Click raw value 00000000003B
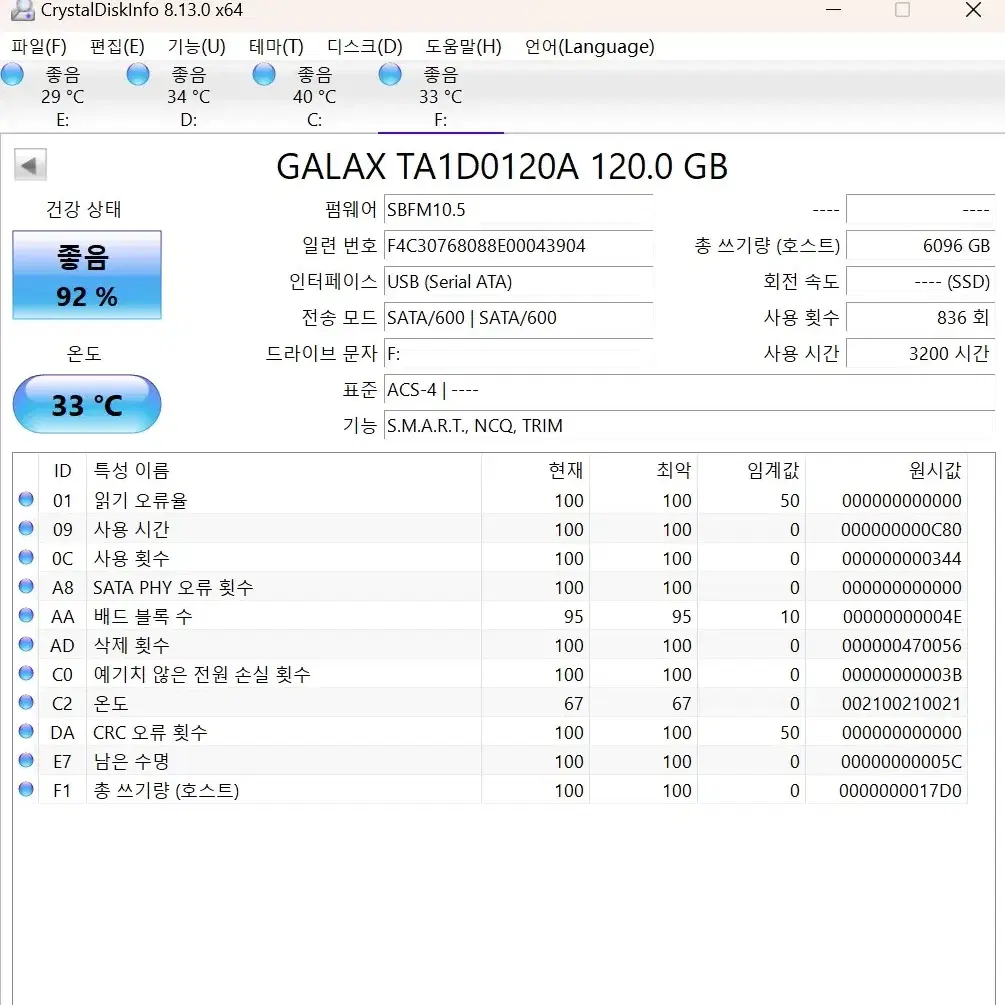 pos(902,674)
